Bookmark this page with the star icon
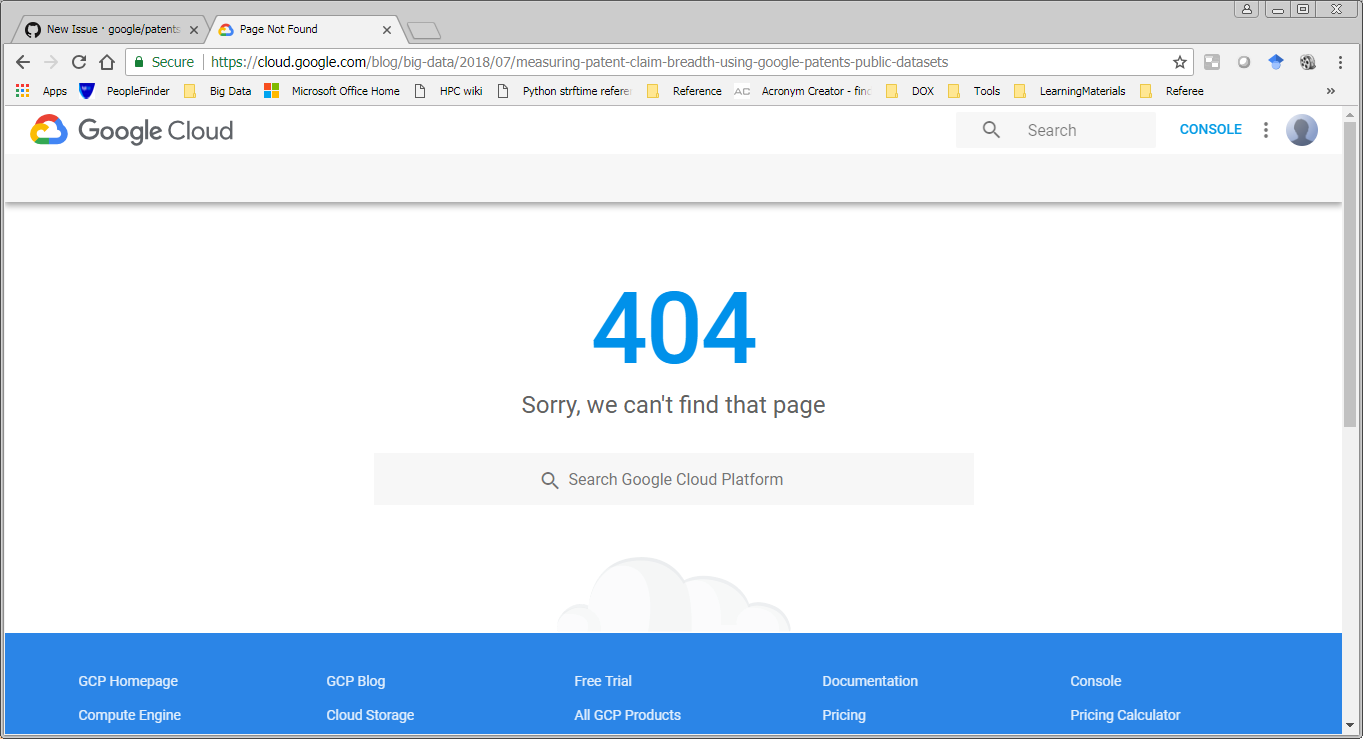1363x739 pixels. coord(1180,62)
